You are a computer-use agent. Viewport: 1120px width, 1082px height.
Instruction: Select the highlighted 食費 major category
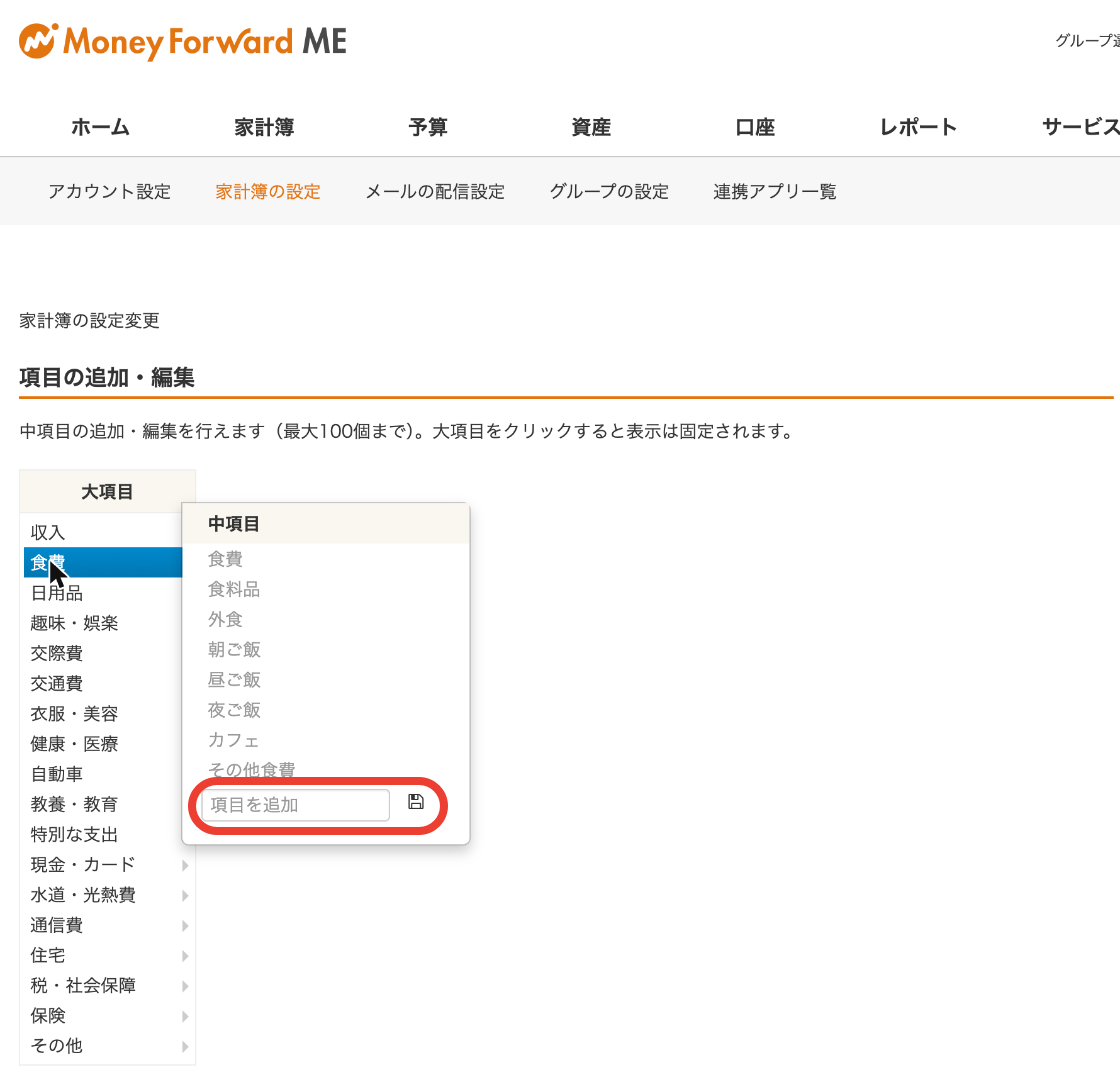coord(103,563)
